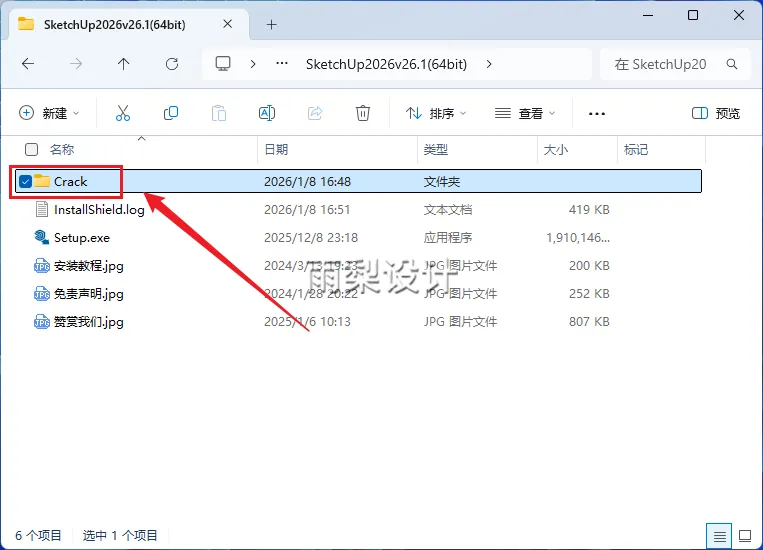Sort by 日期 column header
Viewport: 763px width, 550px height.
tap(276, 149)
